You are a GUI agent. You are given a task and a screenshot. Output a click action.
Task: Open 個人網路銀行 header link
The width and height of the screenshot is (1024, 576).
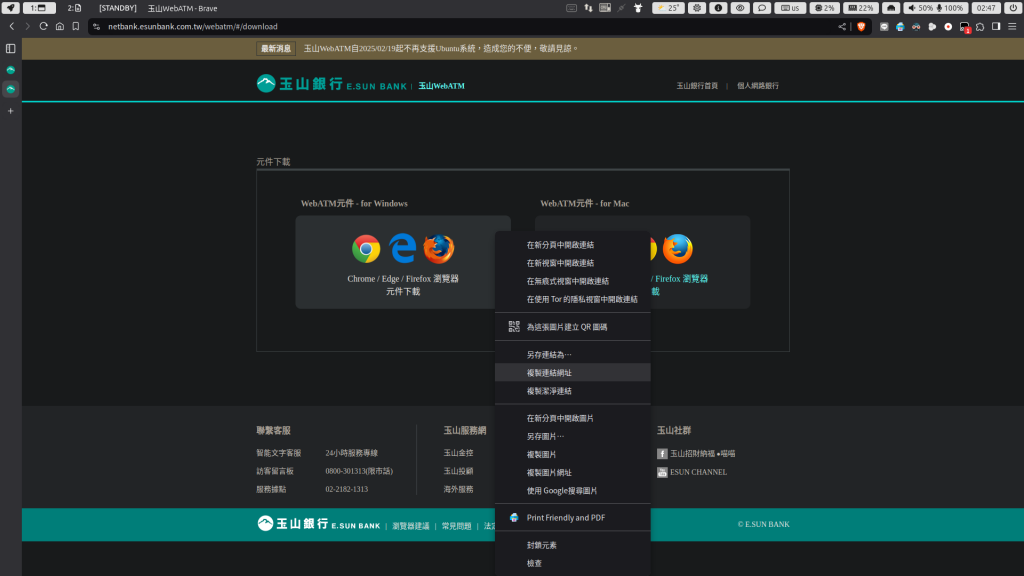758,86
